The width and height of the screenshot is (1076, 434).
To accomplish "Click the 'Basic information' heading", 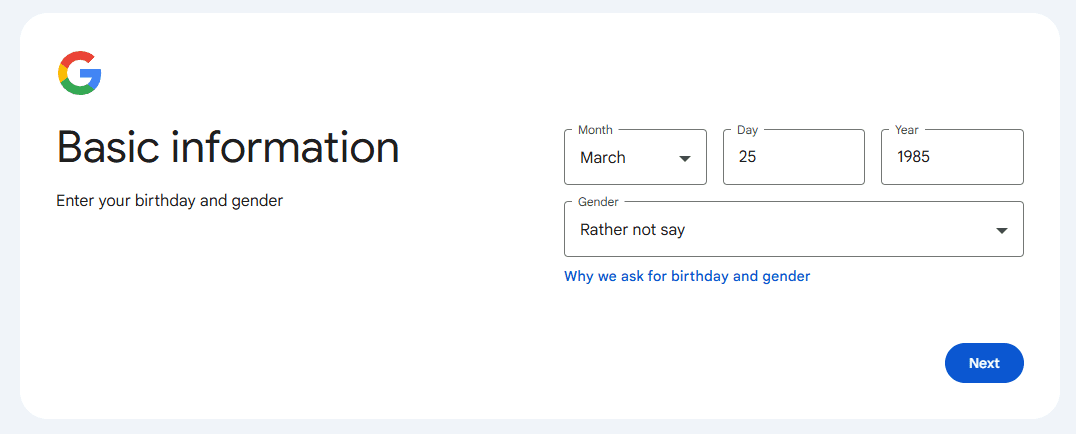I will 228,148.
